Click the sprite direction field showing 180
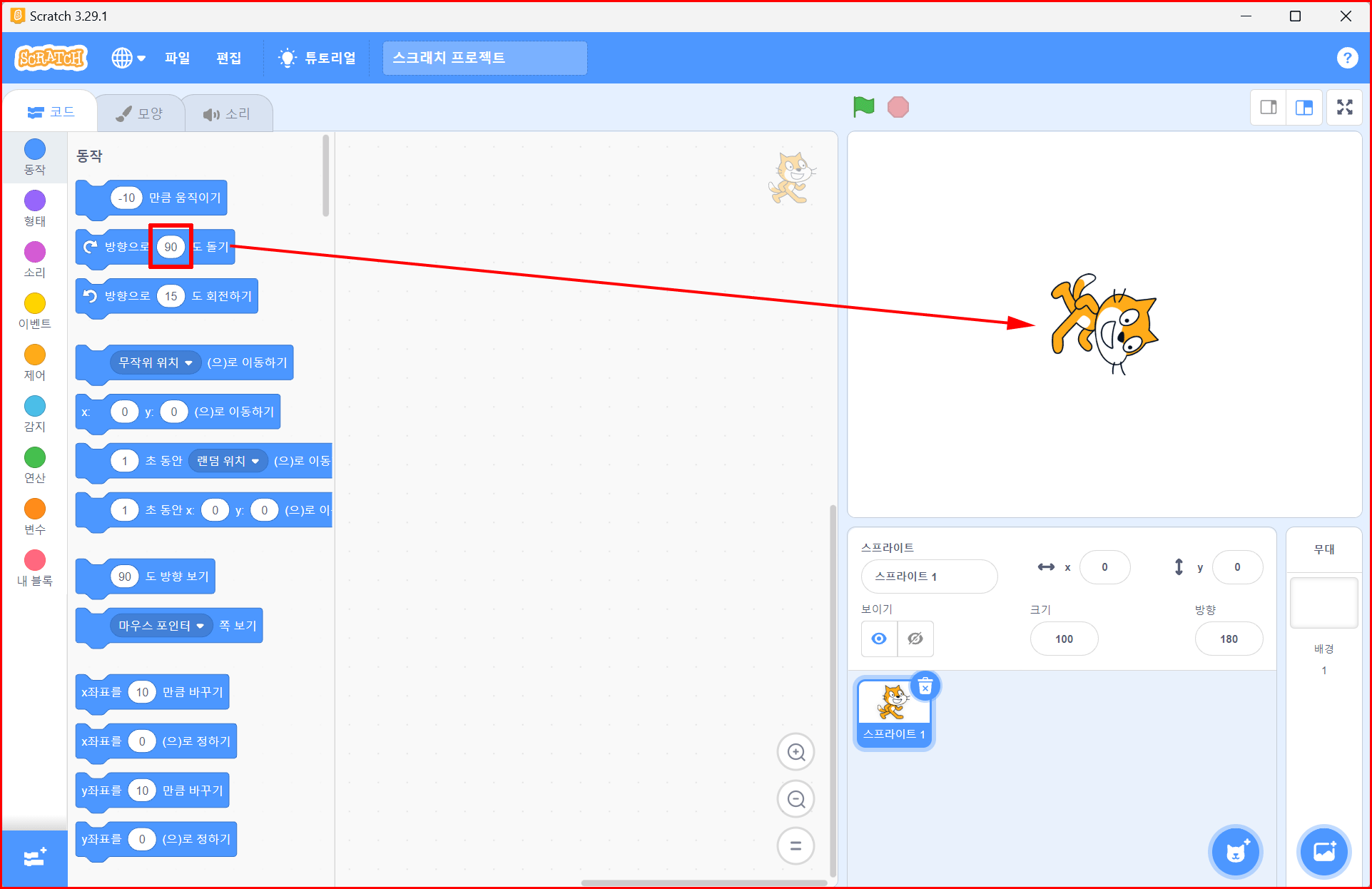 (x=1228, y=639)
